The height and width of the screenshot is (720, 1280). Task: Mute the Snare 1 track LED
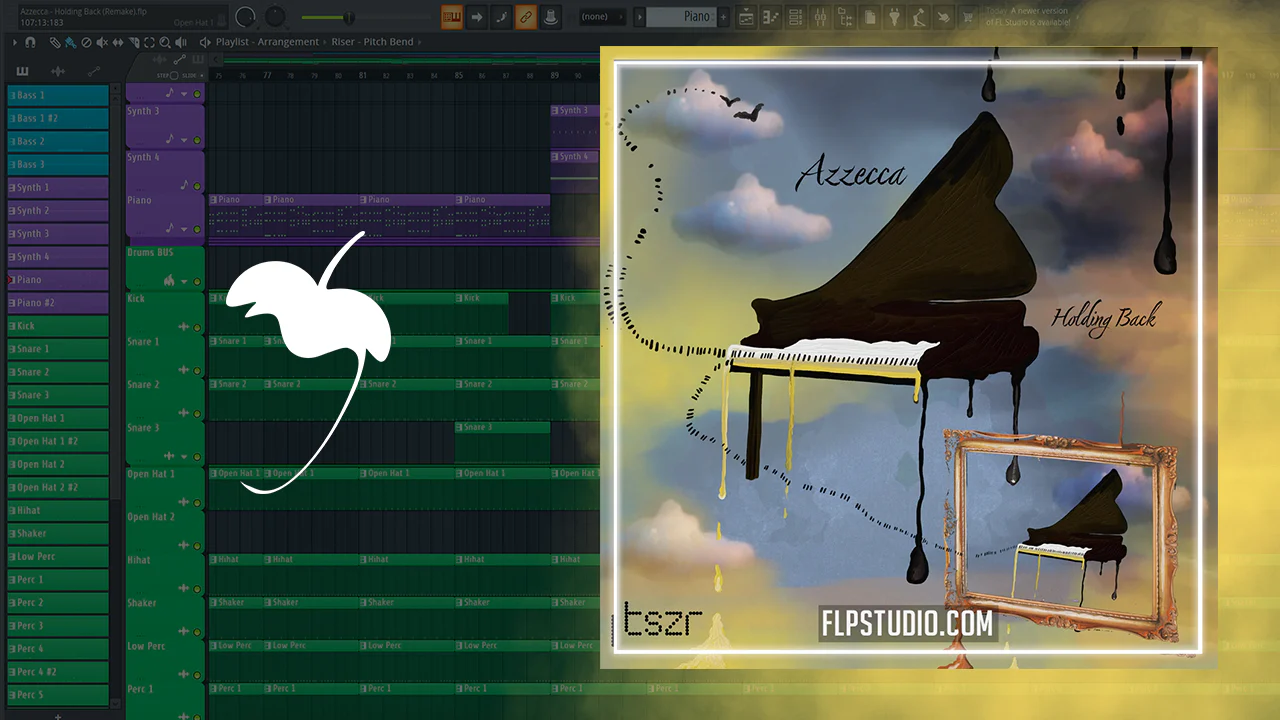(197, 371)
